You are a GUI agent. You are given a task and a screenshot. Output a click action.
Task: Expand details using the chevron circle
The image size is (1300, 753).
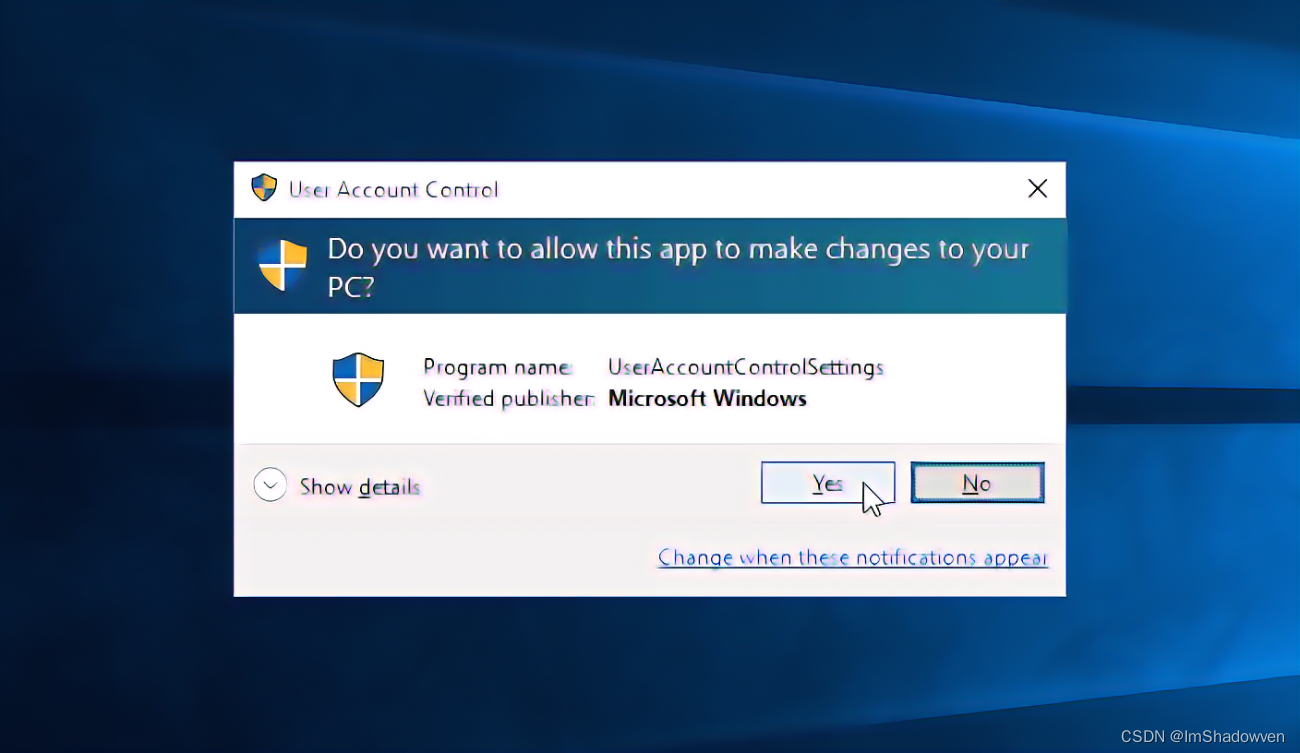(270, 484)
